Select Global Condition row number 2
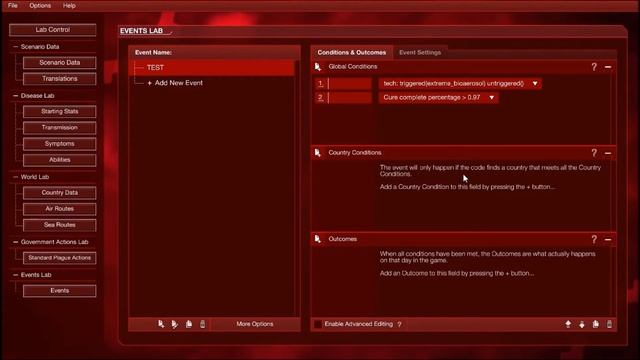640x360 pixels. click(320, 98)
